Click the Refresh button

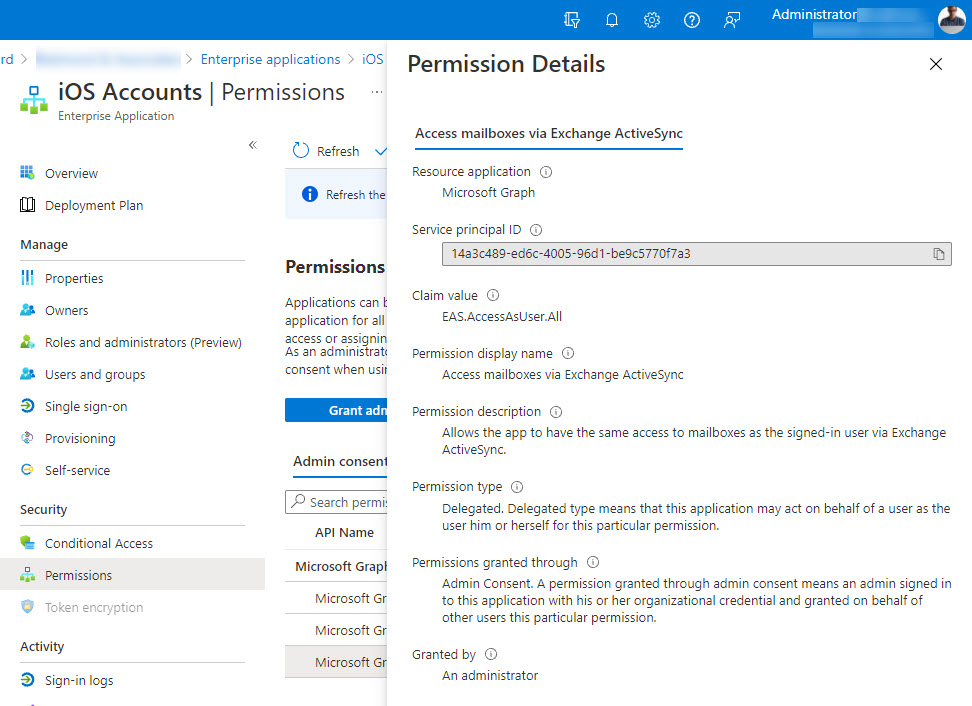click(x=325, y=151)
